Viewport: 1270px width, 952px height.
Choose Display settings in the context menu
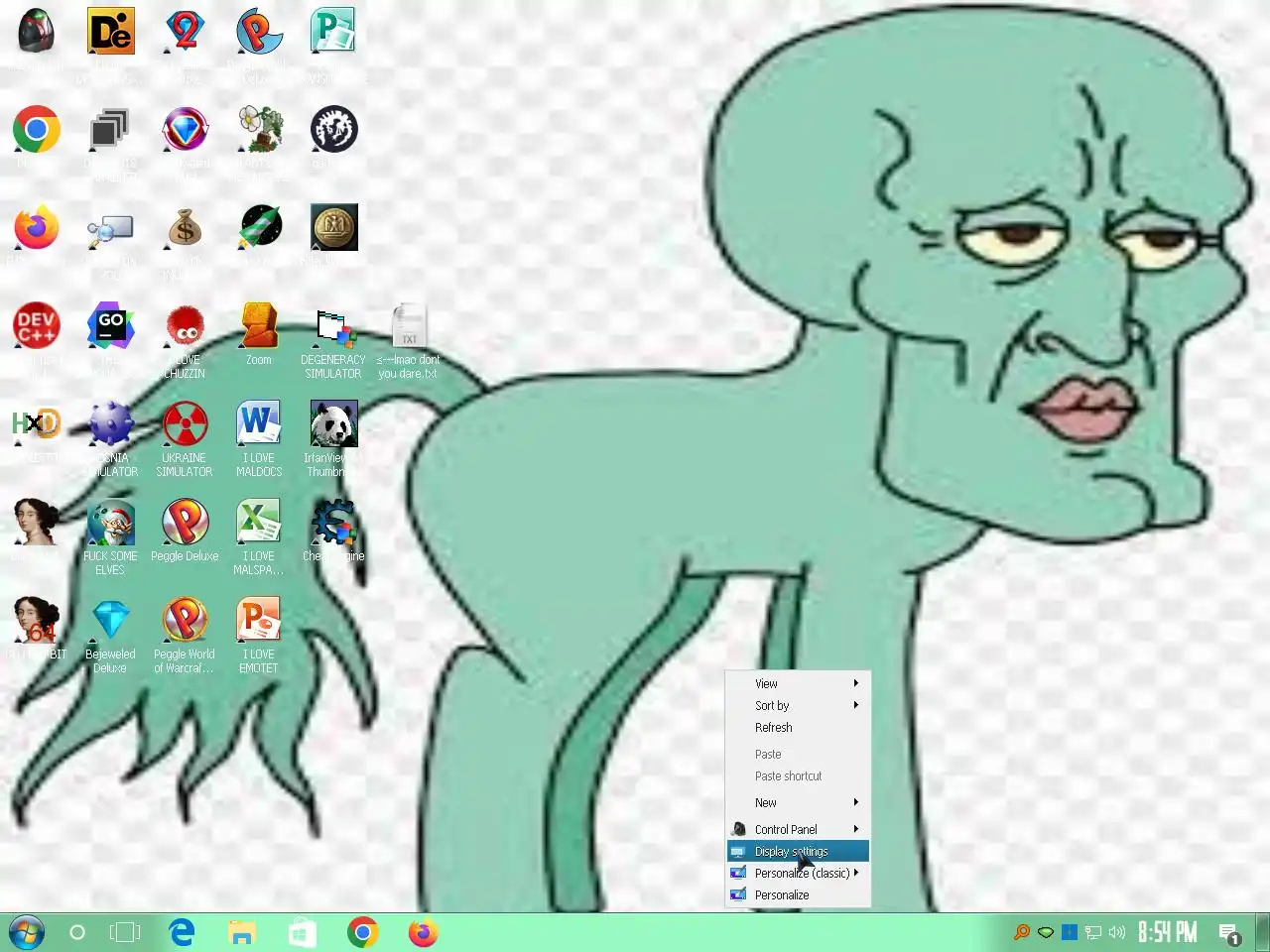click(798, 851)
